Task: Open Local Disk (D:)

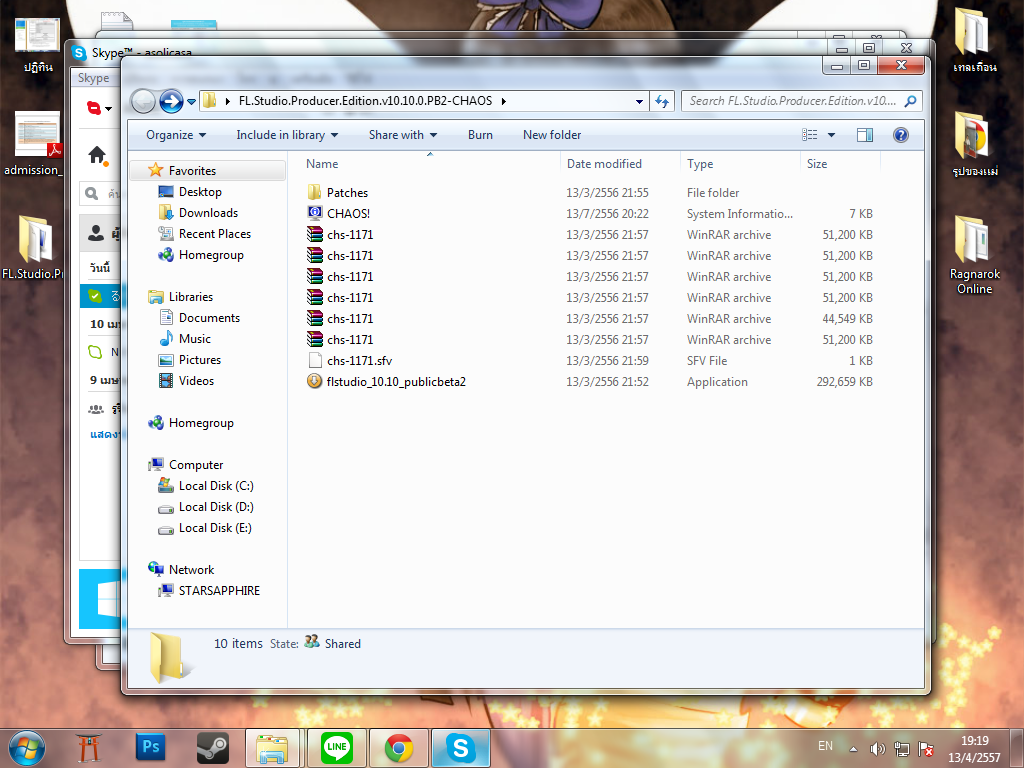Action: [x=216, y=507]
